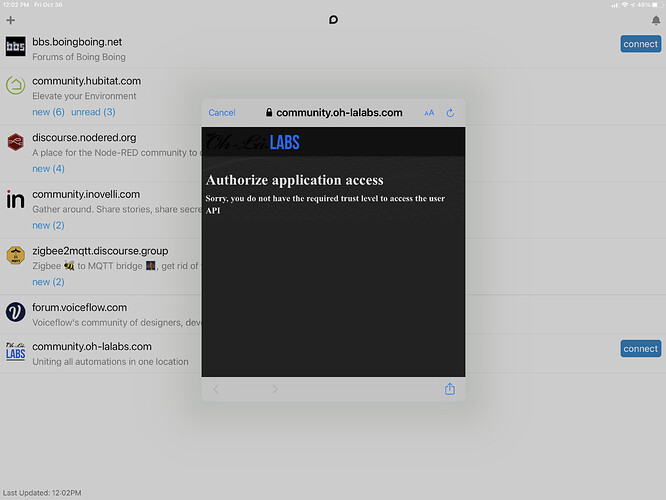This screenshot has width=666, height=500.
Task: Tap the community.oh-lalabs.com address field
Action: click(334, 113)
